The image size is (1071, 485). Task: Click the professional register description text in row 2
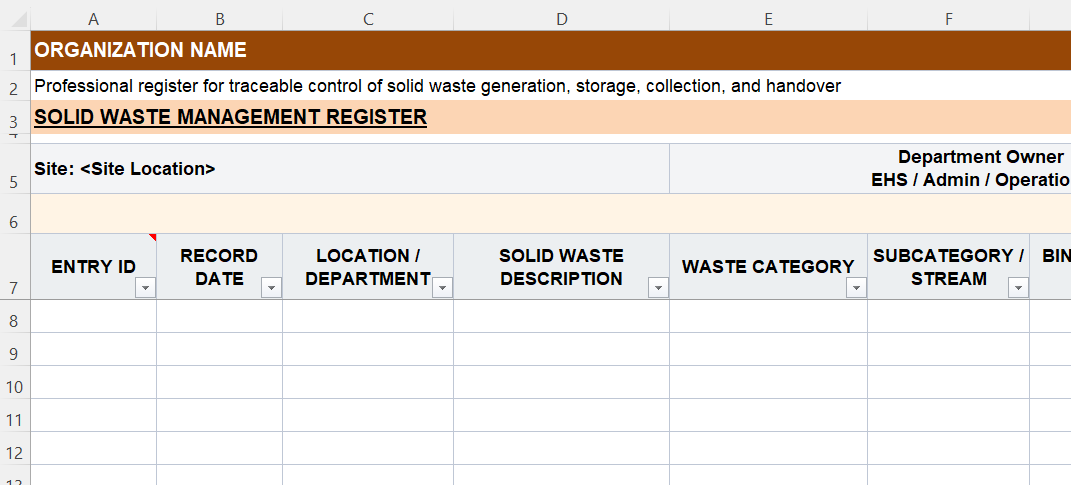(x=437, y=87)
